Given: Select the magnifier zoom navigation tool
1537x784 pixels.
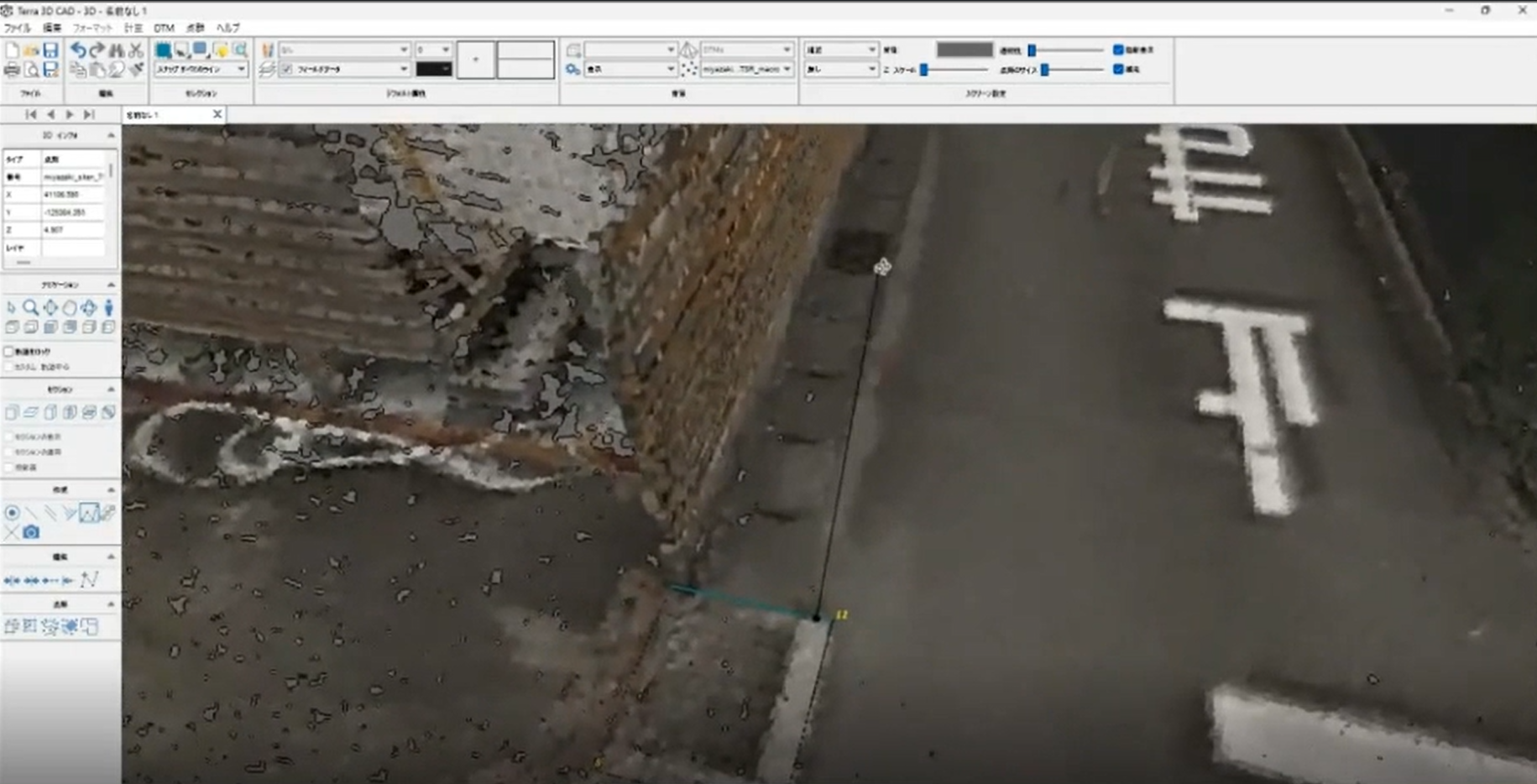Looking at the screenshot, I should click(31, 308).
